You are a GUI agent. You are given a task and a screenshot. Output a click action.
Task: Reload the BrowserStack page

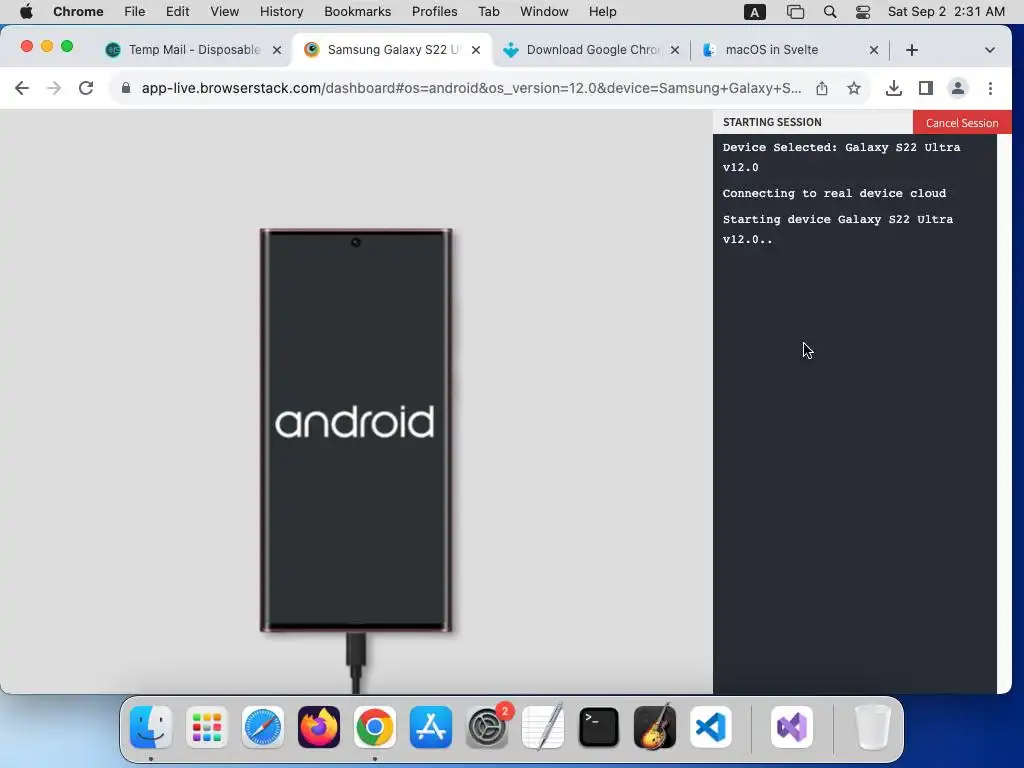coord(86,88)
